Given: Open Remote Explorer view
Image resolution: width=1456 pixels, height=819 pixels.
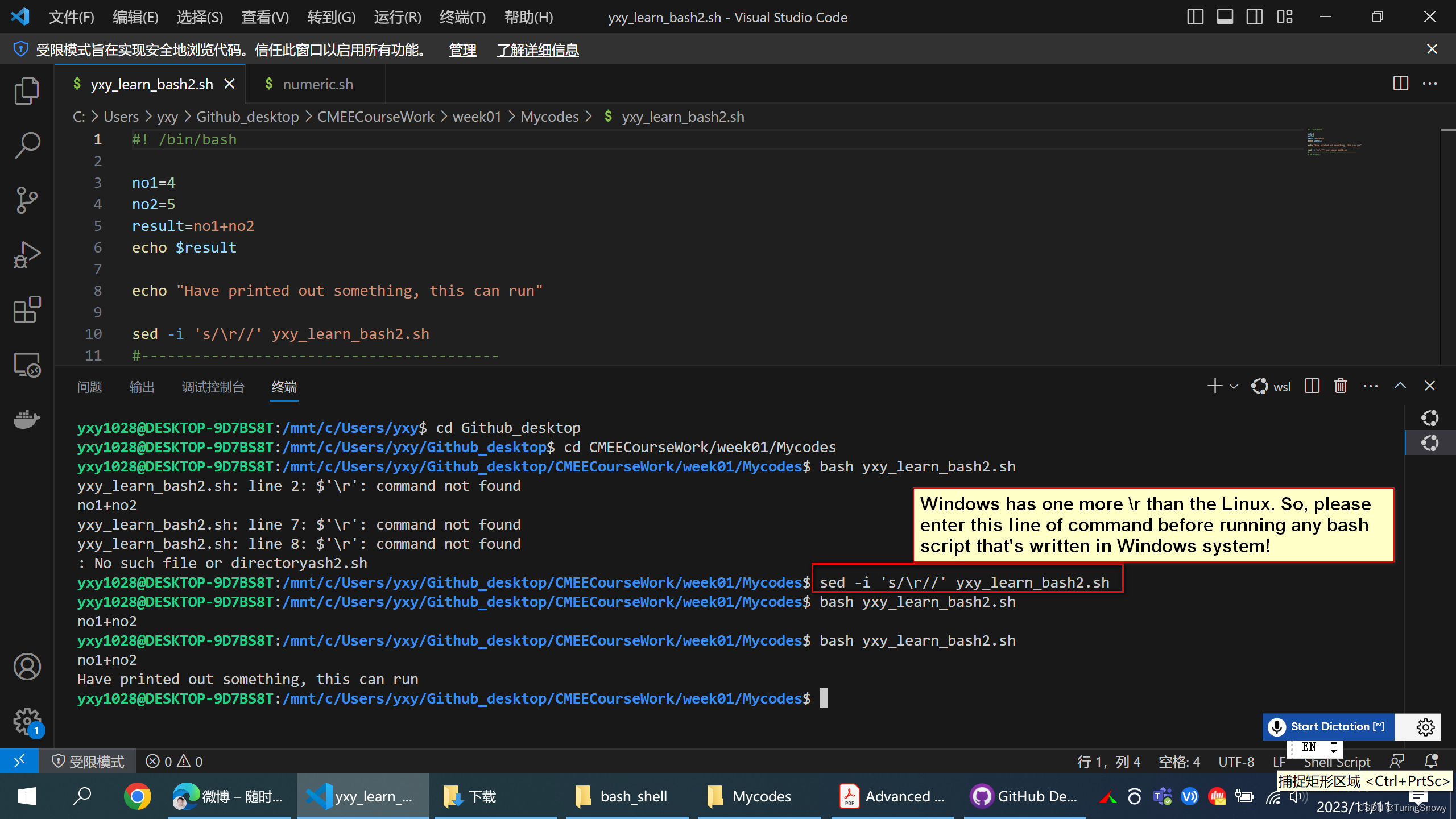Looking at the screenshot, I should (27, 365).
